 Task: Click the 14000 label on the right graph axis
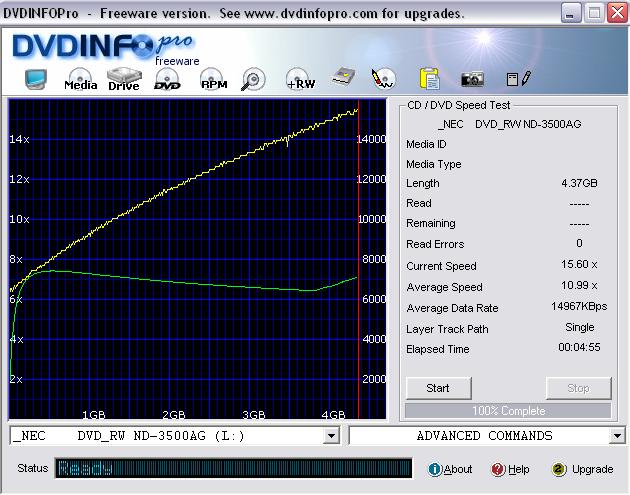click(371, 139)
